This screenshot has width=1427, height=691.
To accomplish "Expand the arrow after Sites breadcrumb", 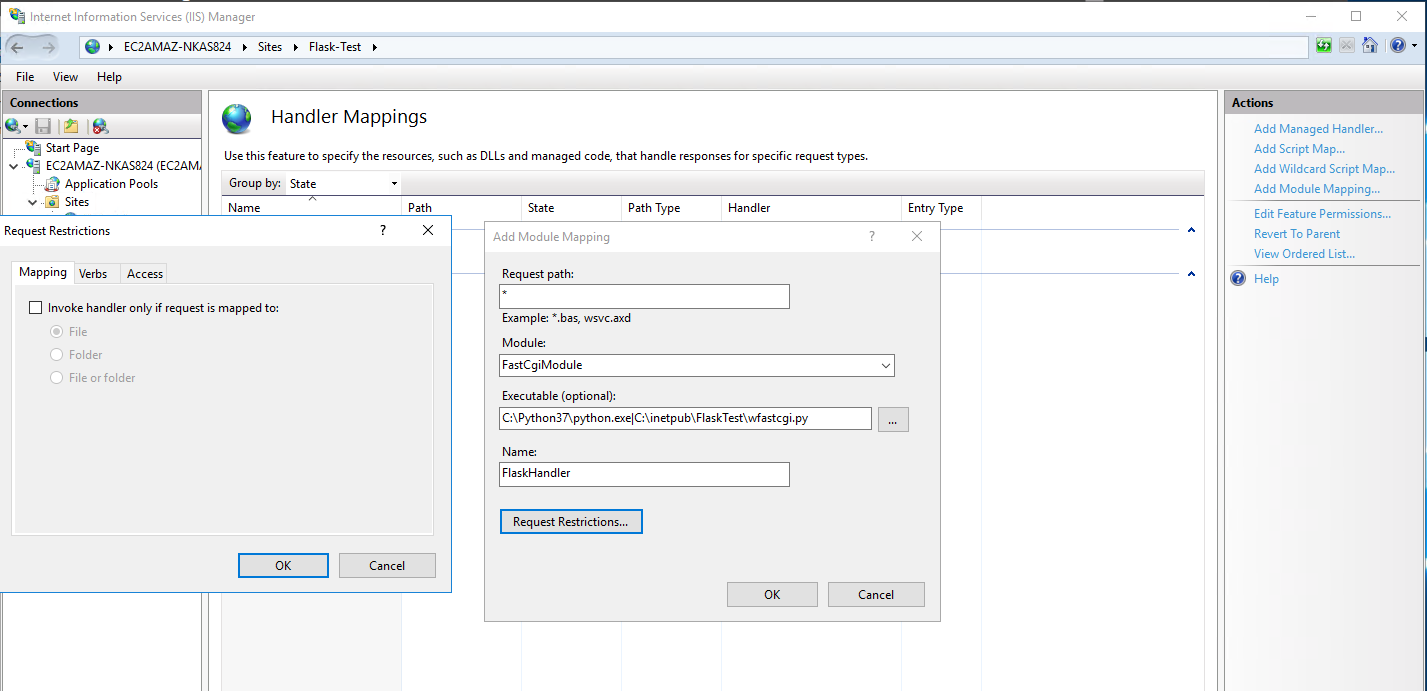I will (x=296, y=47).
